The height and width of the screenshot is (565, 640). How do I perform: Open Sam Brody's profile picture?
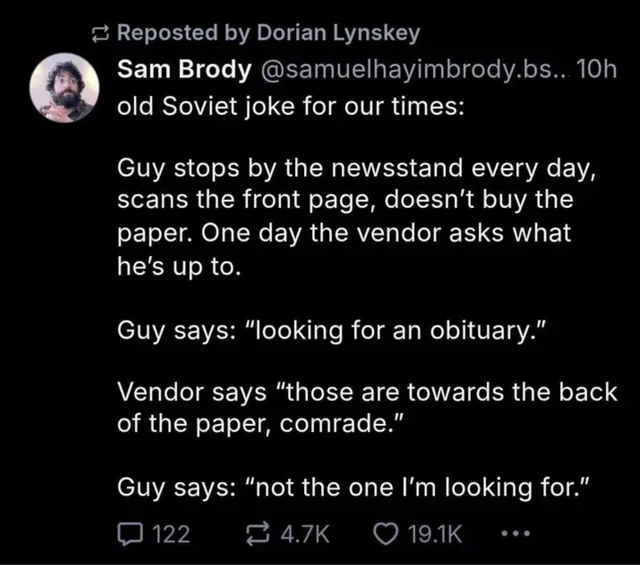(x=63, y=88)
